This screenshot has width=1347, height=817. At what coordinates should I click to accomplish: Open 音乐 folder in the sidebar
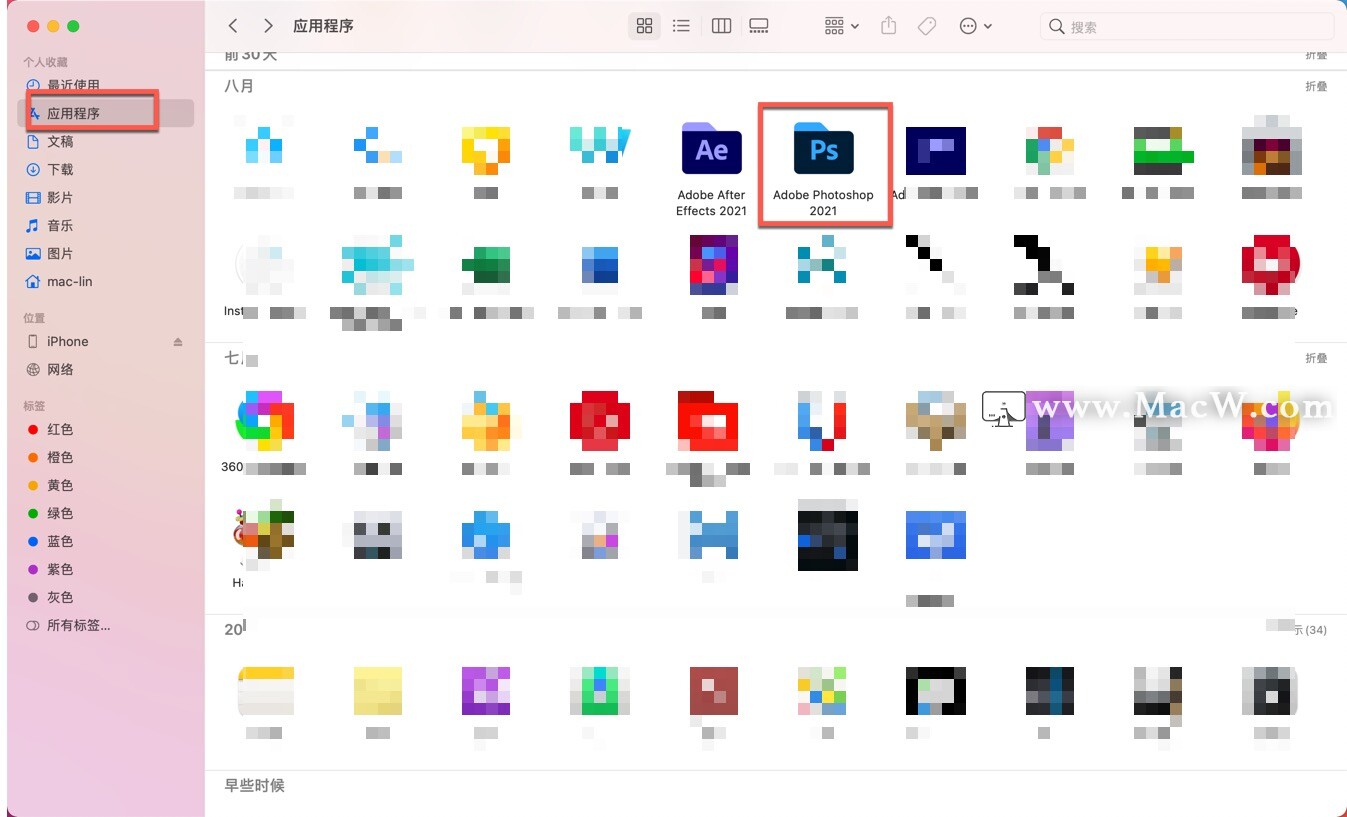60,226
